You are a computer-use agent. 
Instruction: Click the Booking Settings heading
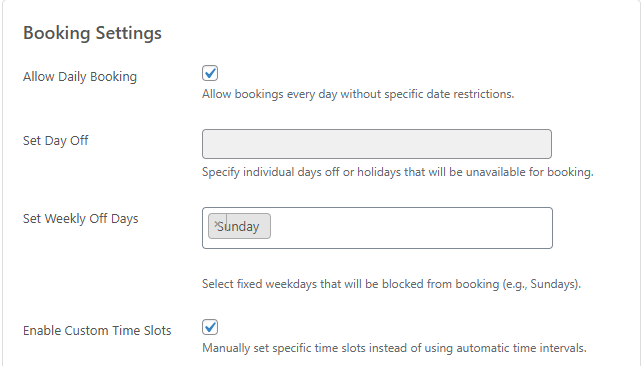92,33
